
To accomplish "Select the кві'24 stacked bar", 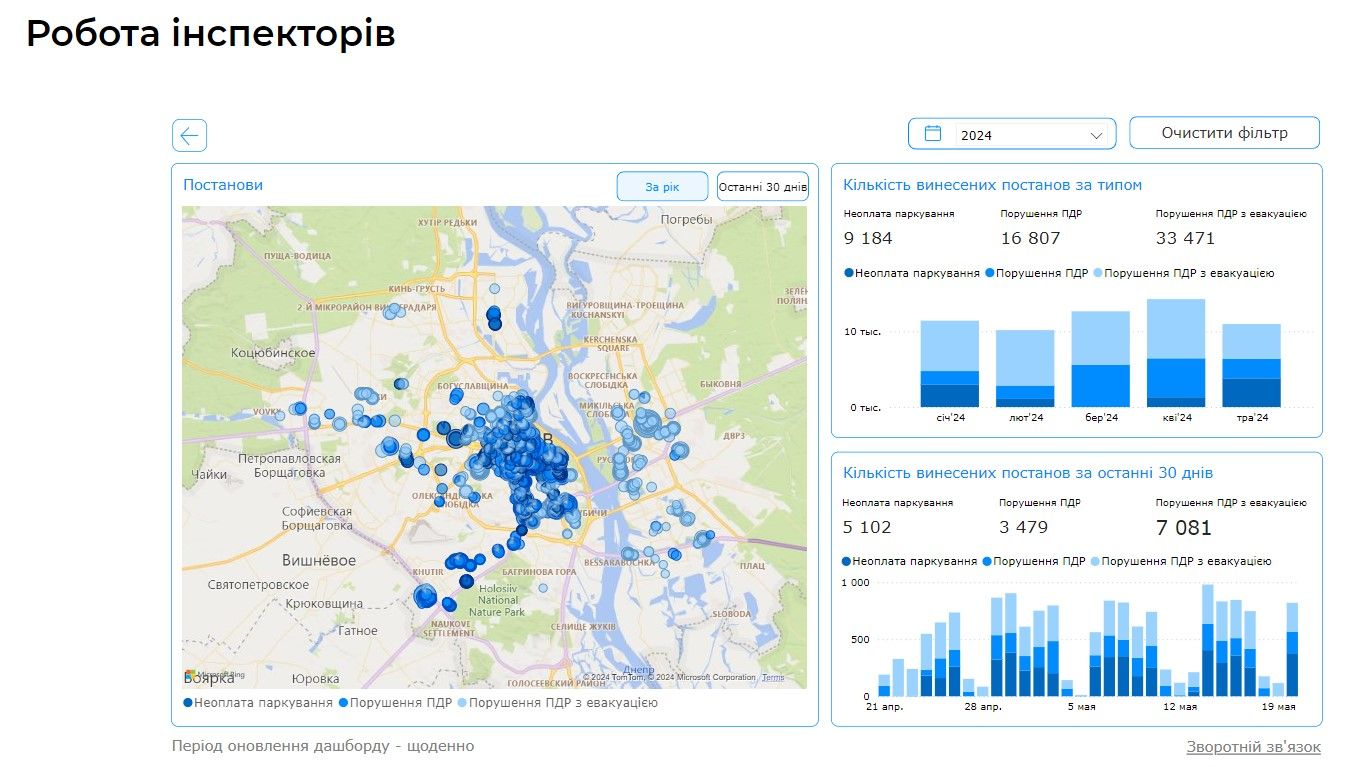I will point(1176,353).
